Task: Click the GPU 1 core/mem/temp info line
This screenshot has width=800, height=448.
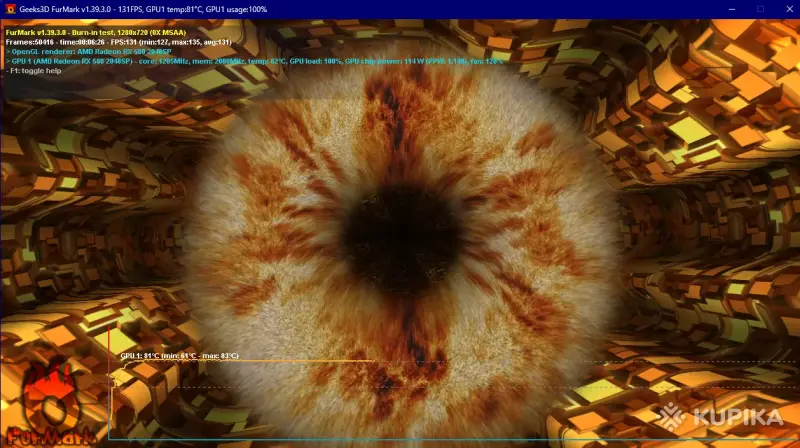Action: (254, 61)
